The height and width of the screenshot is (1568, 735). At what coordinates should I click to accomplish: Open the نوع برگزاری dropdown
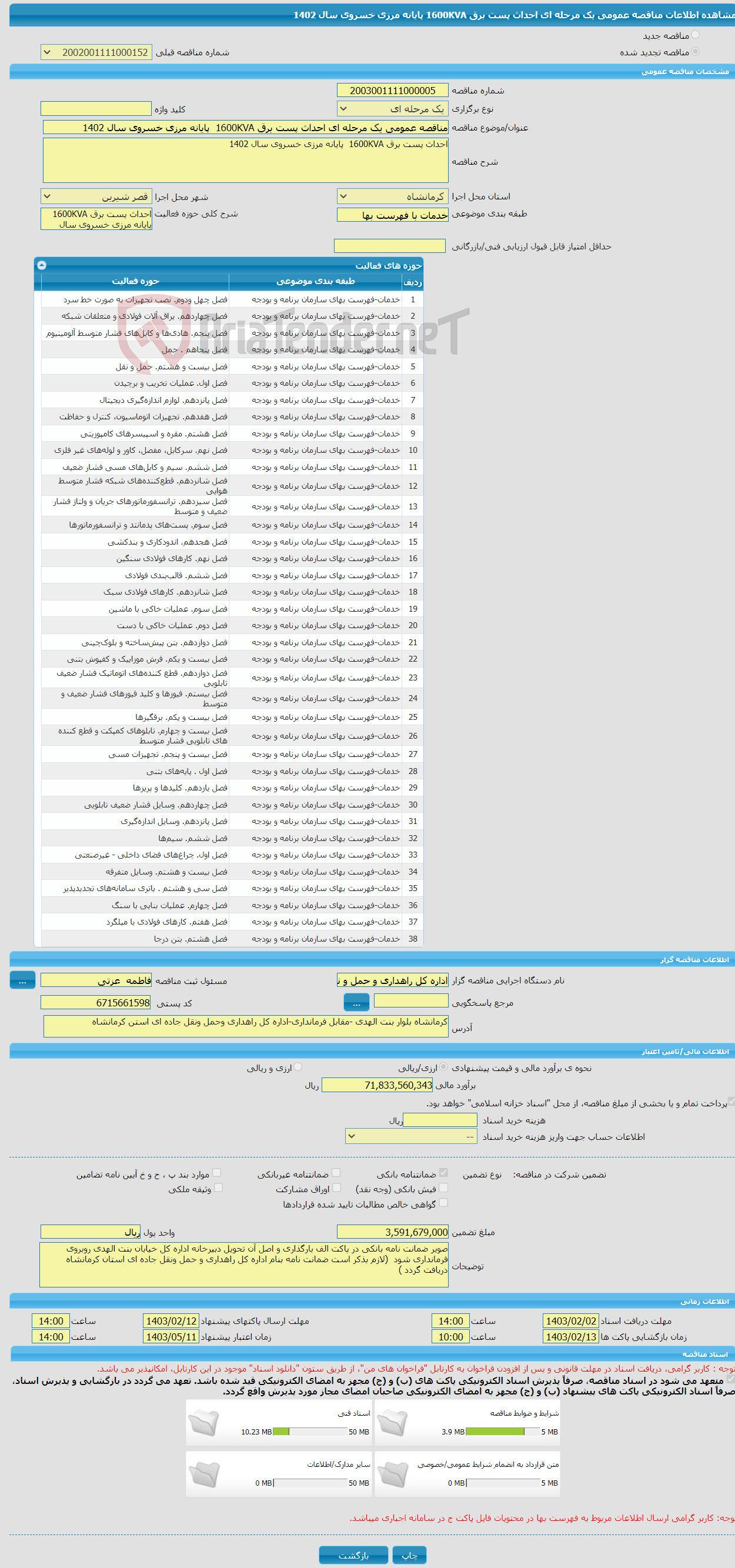pyautogui.click(x=392, y=109)
